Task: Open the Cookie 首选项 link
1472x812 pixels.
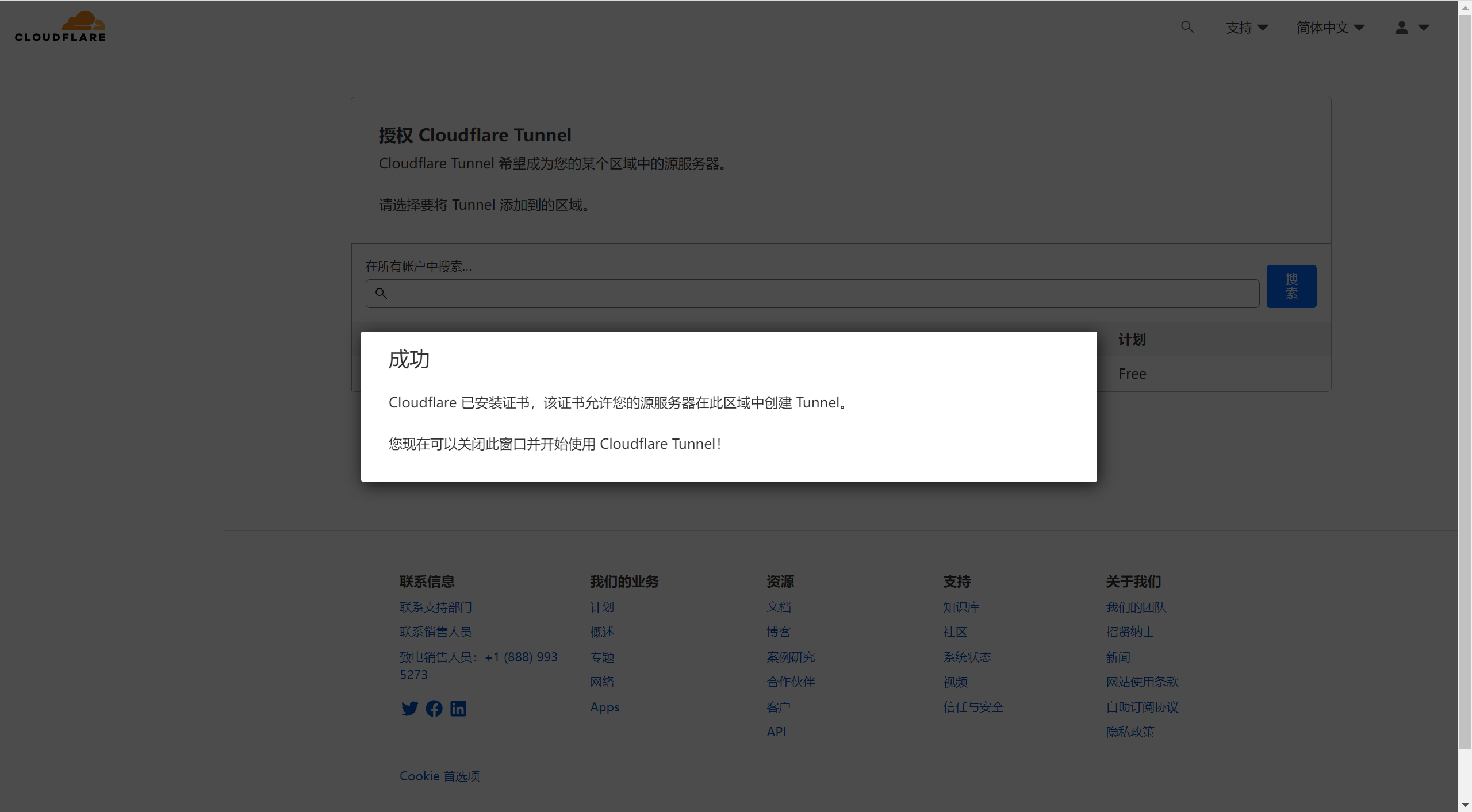Action: (440, 776)
